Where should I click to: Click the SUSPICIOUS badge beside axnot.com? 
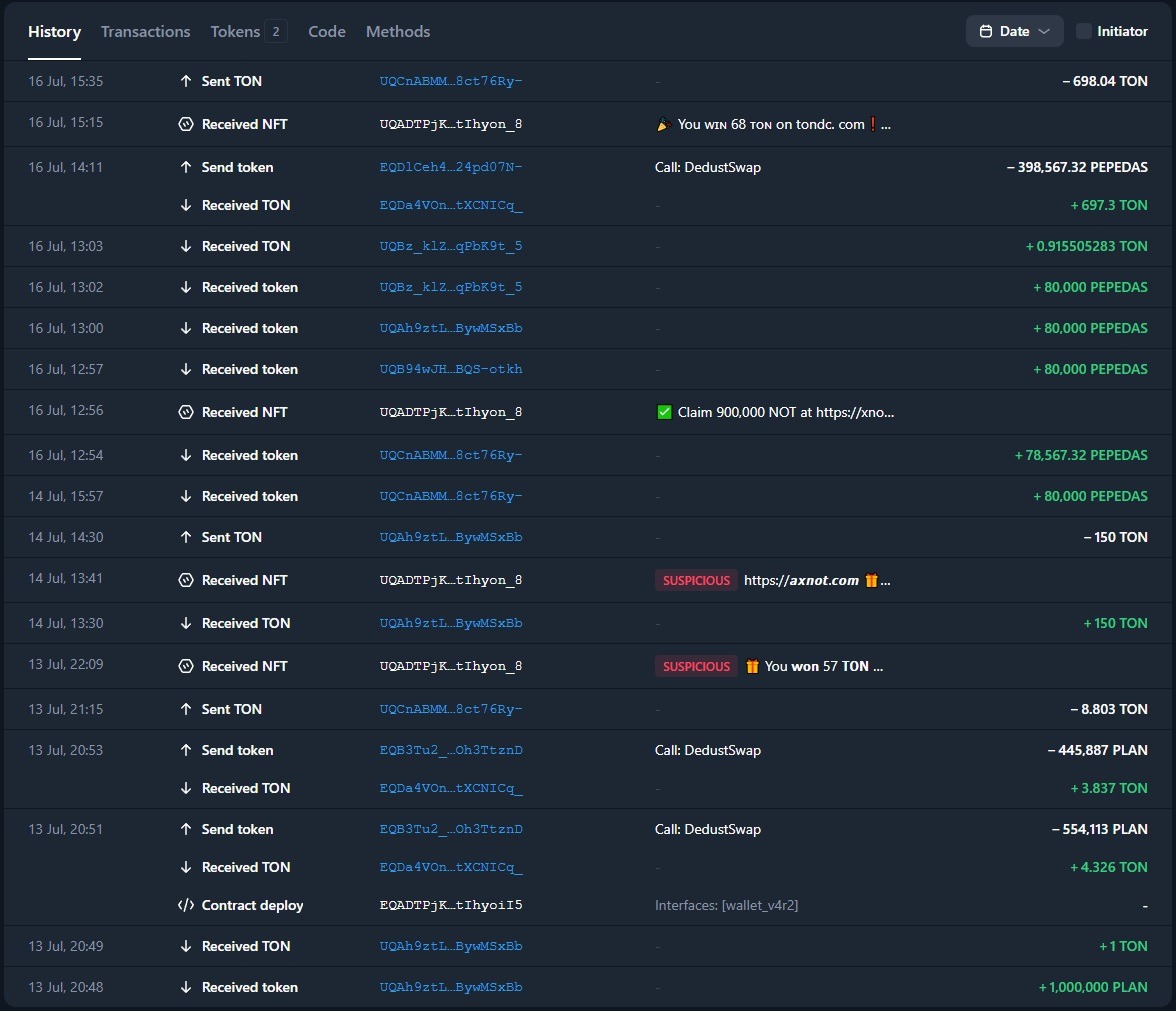[696, 580]
